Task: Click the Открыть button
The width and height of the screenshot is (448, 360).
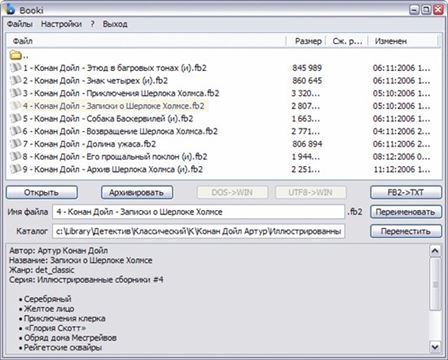Action: coord(42,192)
